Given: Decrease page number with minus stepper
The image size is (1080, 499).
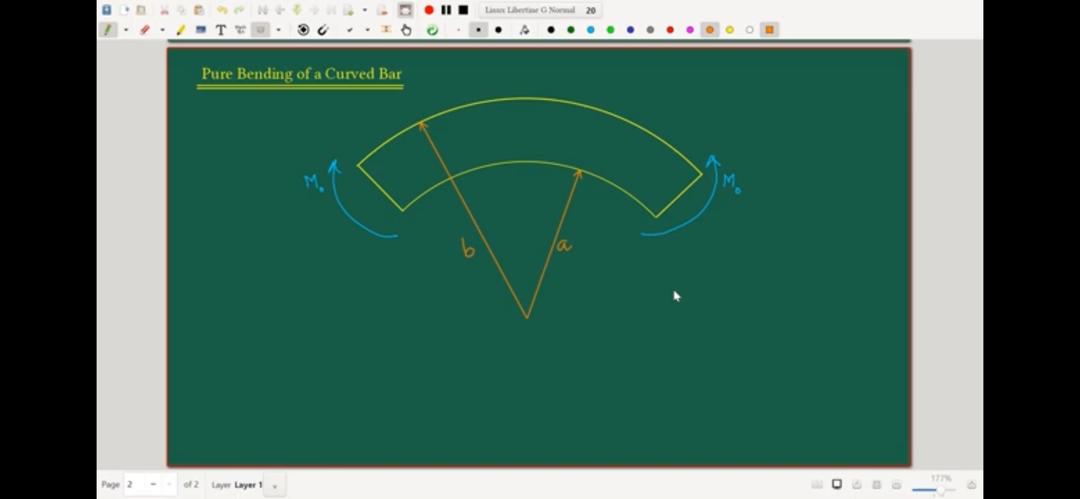Looking at the screenshot, I should [153, 485].
